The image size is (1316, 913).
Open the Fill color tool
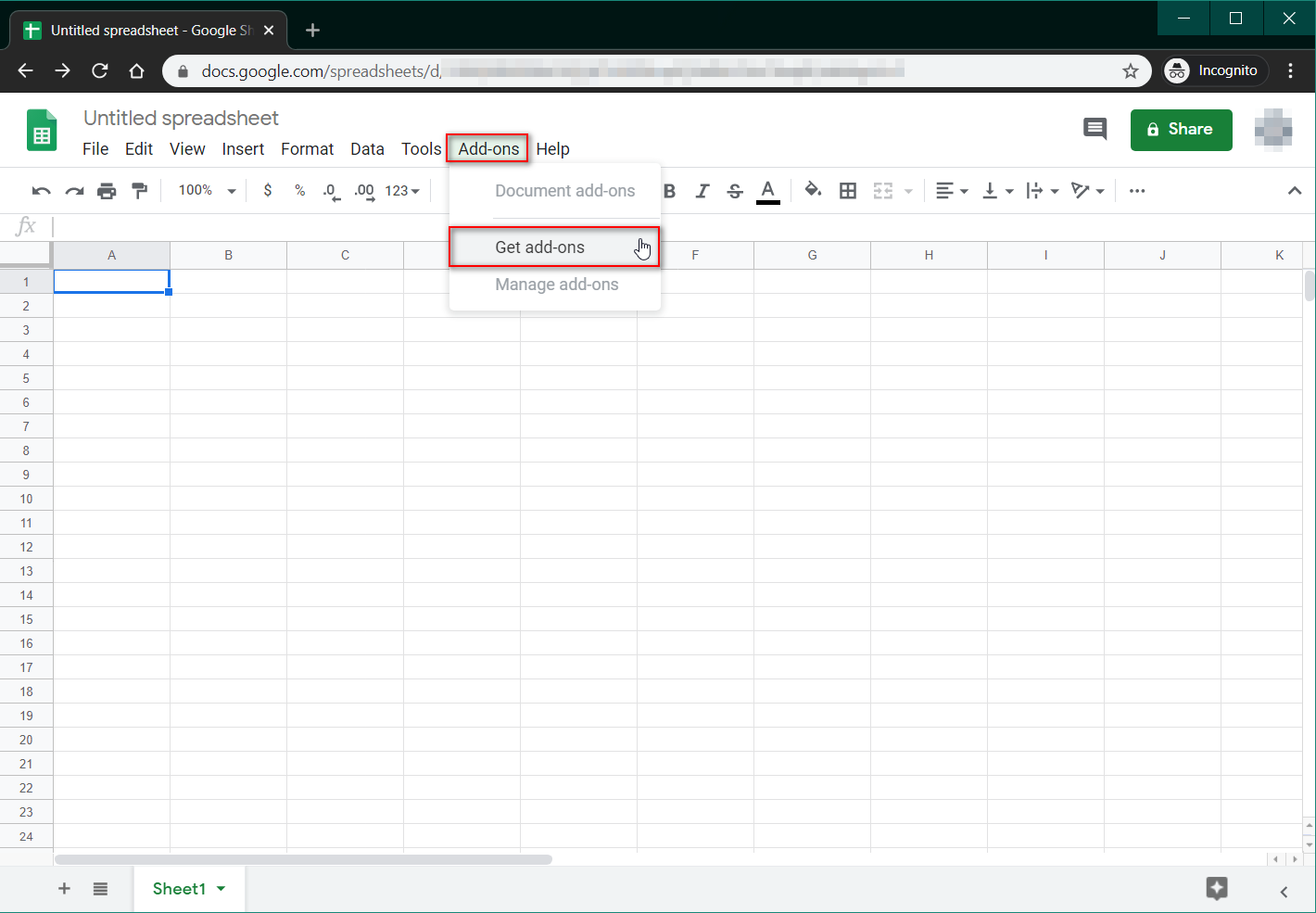813,190
